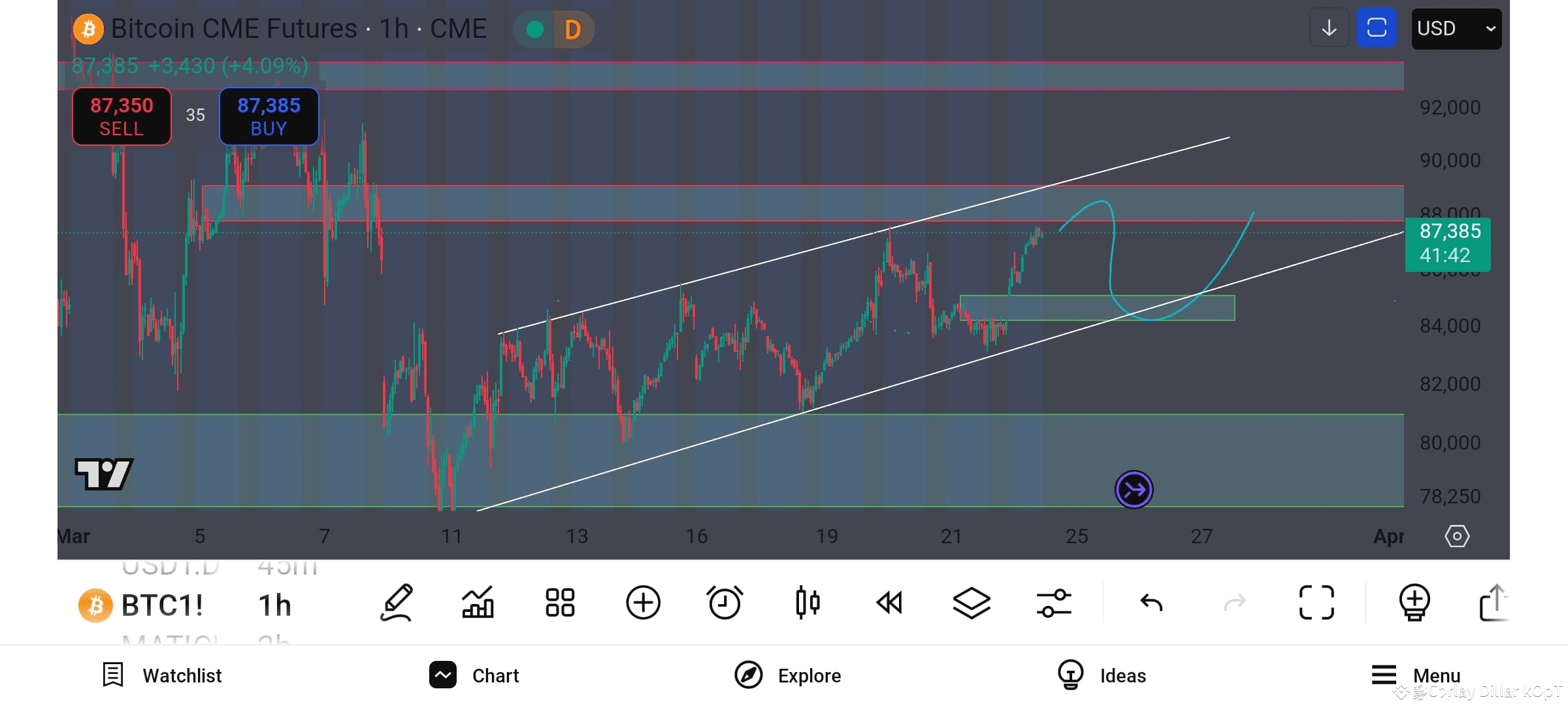Open the alerts clock icon
The image size is (1568, 706).
(725, 603)
